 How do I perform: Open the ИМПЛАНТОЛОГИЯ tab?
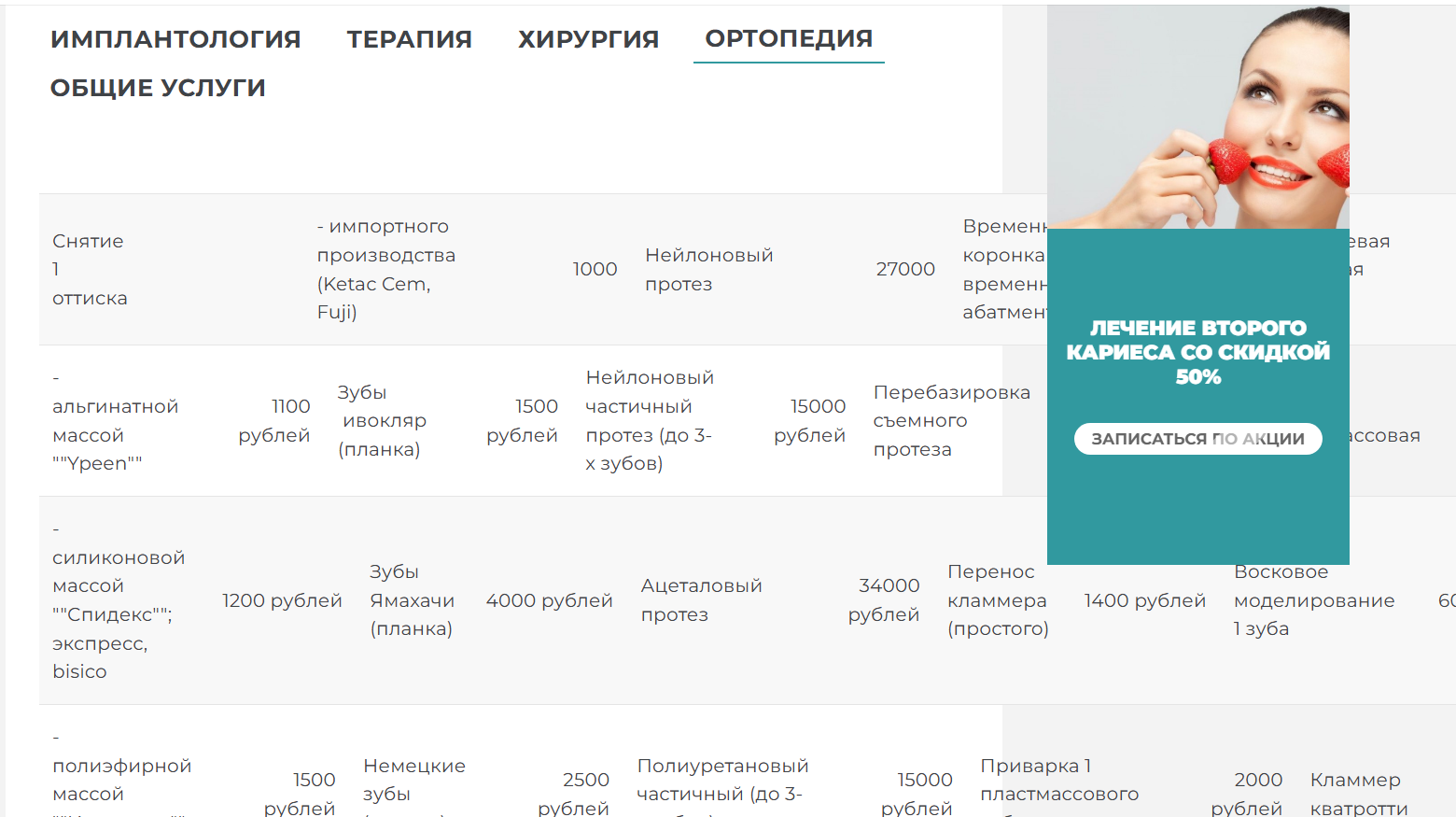pyautogui.click(x=175, y=39)
